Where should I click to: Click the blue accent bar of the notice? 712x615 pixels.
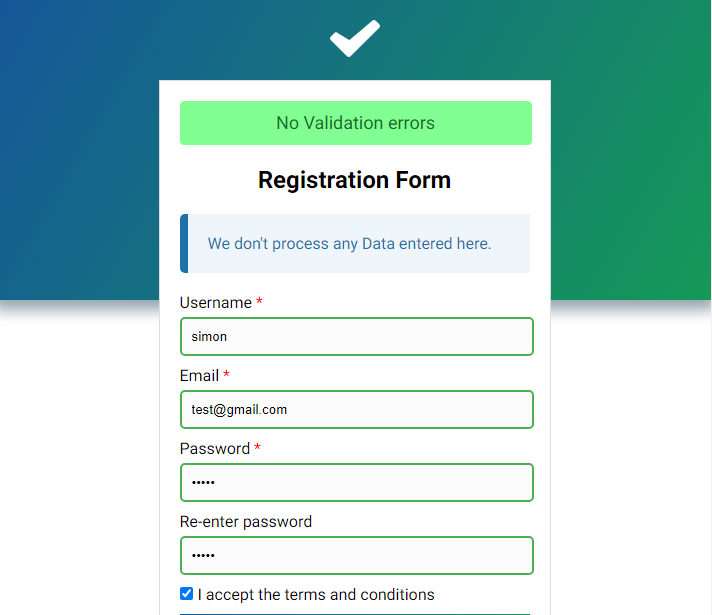tap(184, 243)
